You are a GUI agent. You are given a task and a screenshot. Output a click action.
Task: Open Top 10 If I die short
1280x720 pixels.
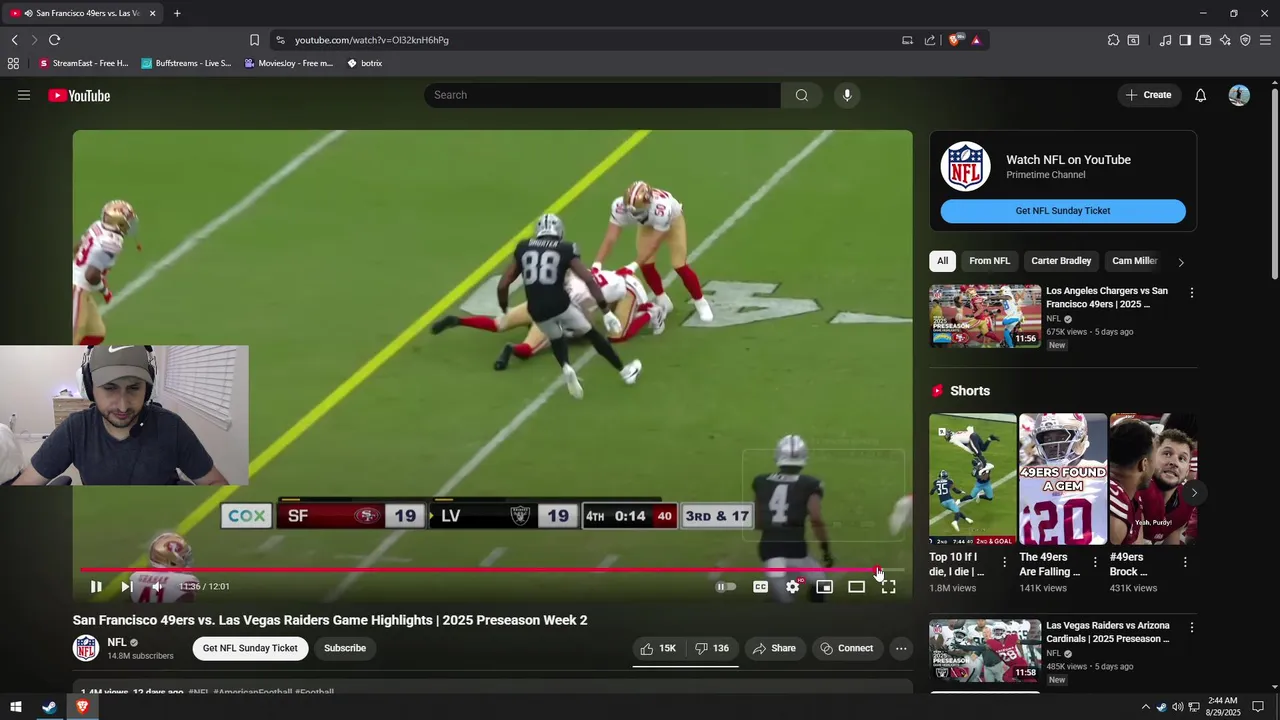point(973,479)
